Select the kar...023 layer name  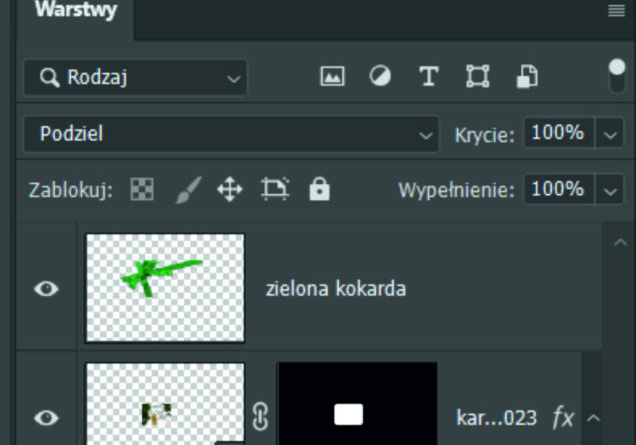[496, 417]
